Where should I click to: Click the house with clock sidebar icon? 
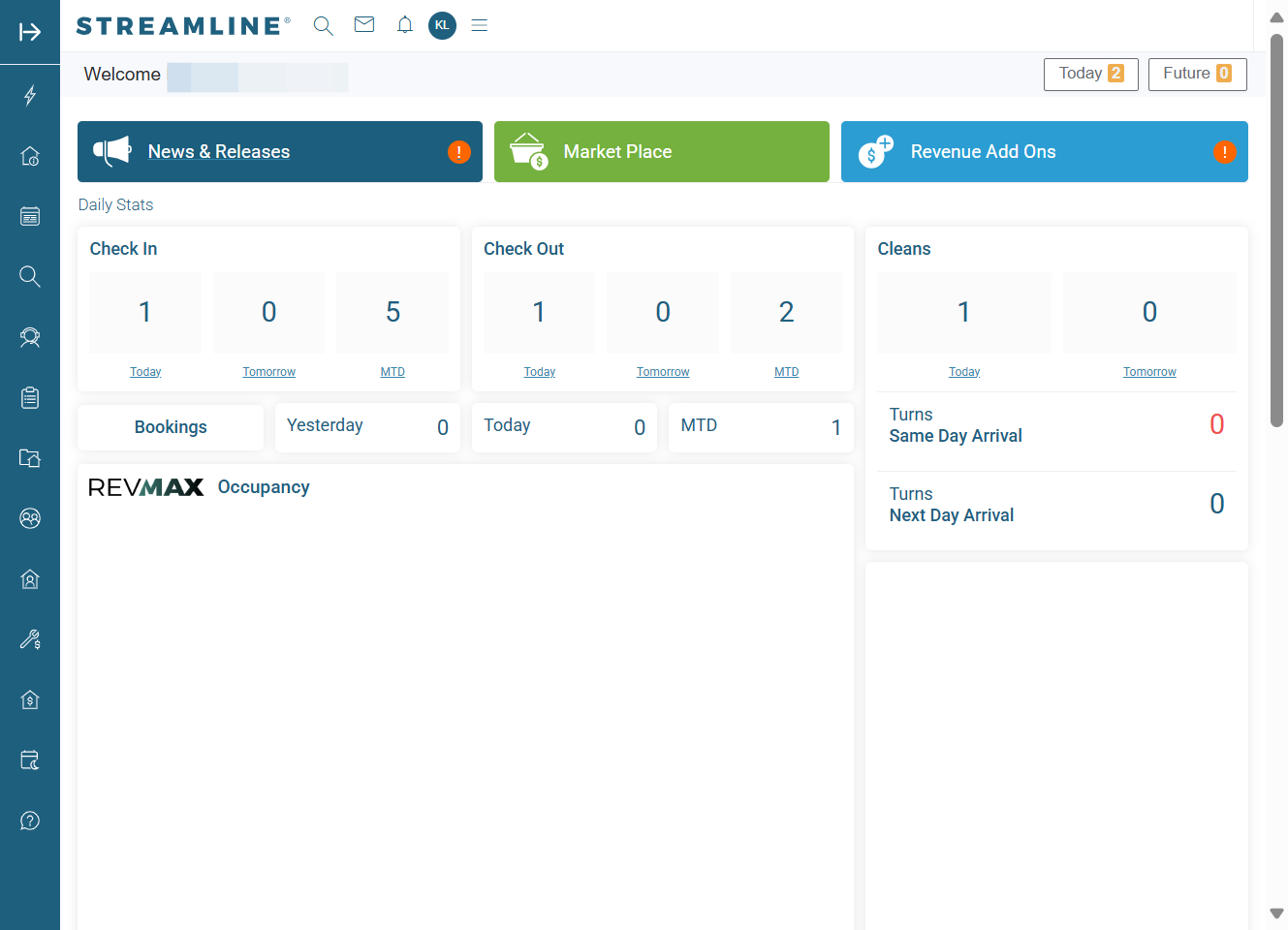point(30,156)
